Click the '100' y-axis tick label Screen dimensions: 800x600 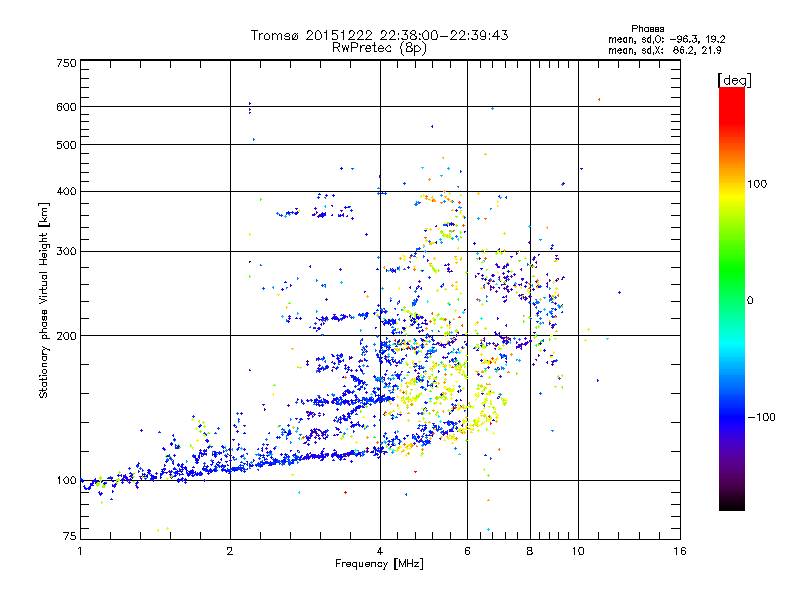coord(66,481)
